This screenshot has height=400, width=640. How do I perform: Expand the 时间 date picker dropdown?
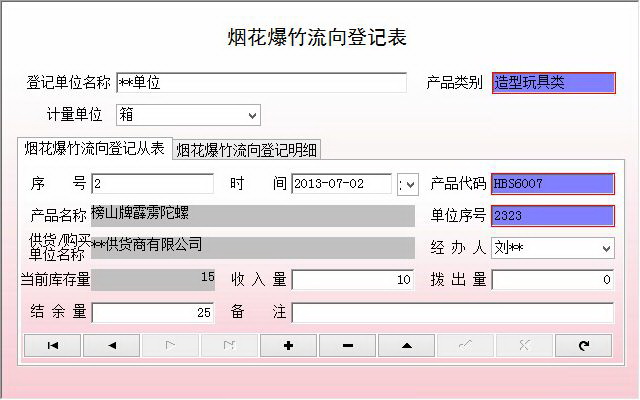pos(408,185)
